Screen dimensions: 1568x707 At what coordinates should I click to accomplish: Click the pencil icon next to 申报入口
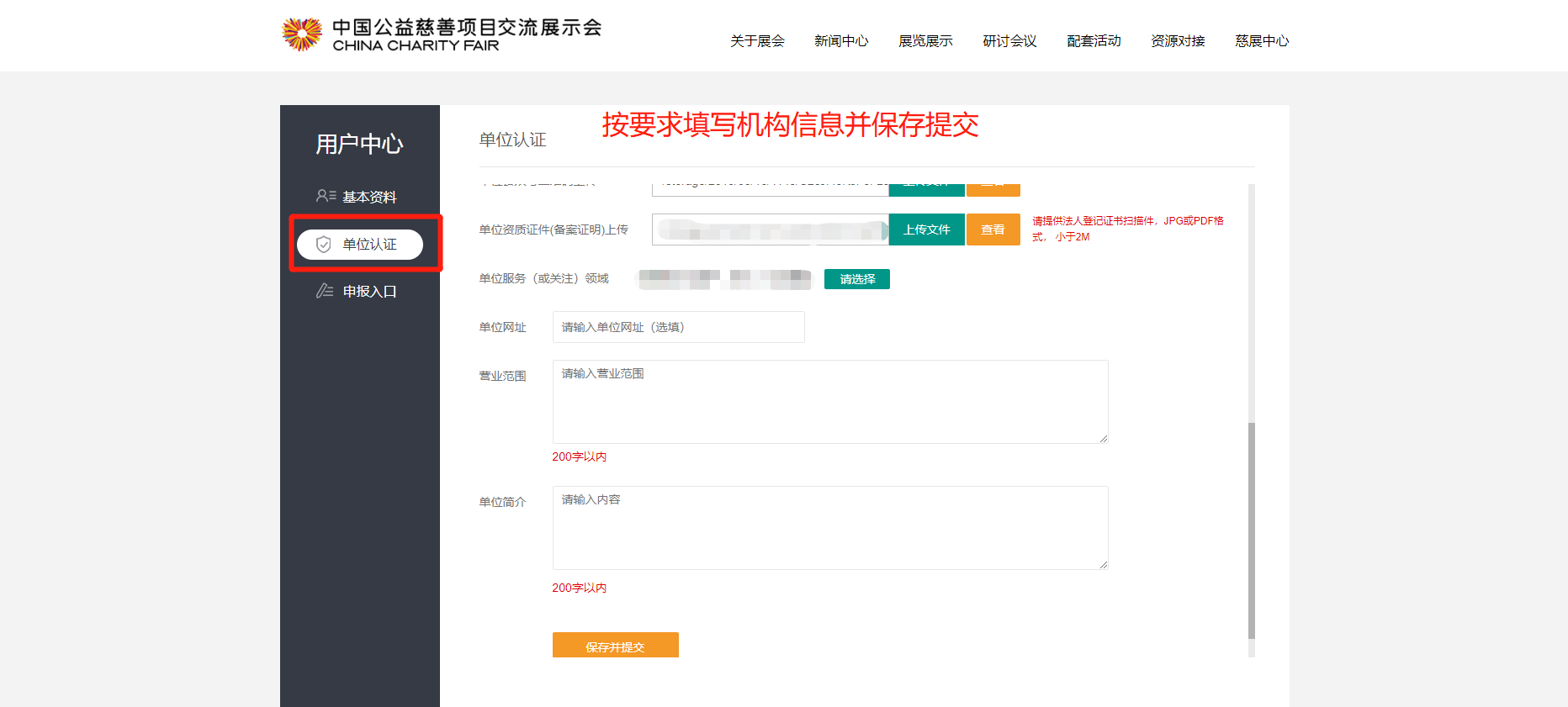[x=325, y=291]
